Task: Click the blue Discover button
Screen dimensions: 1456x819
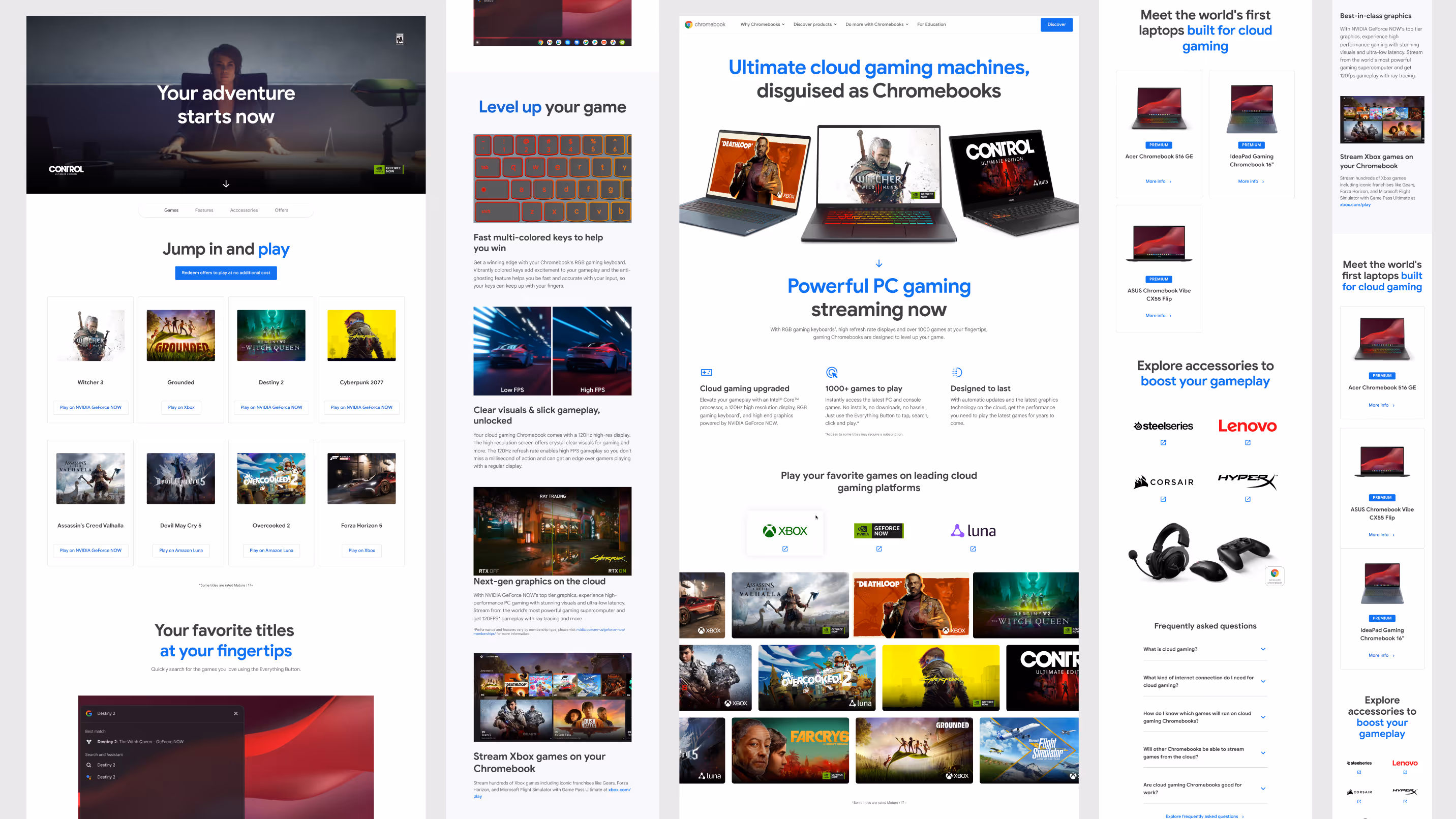Action: point(1056,24)
